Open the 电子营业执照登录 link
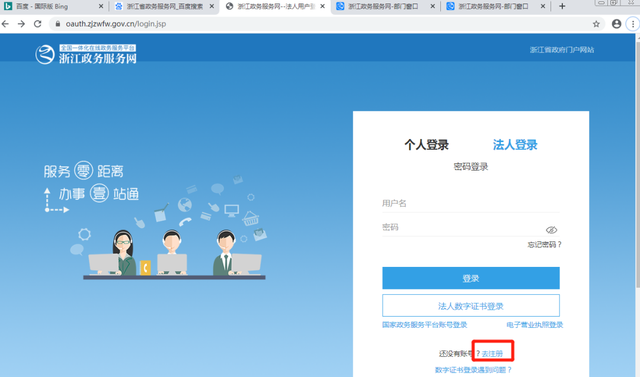This screenshot has height=377, width=640. point(535,325)
